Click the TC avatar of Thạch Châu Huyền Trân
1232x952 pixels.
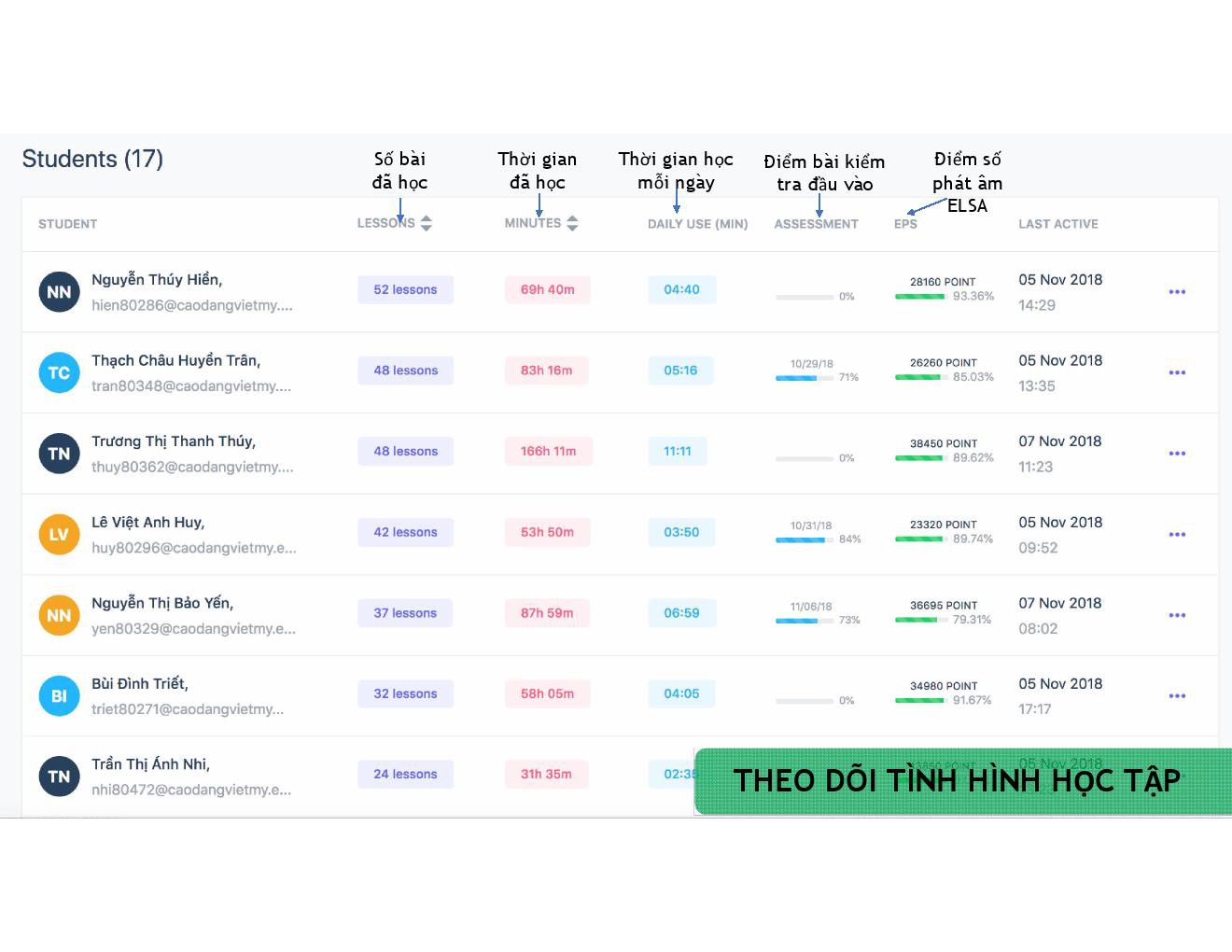[59, 372]
